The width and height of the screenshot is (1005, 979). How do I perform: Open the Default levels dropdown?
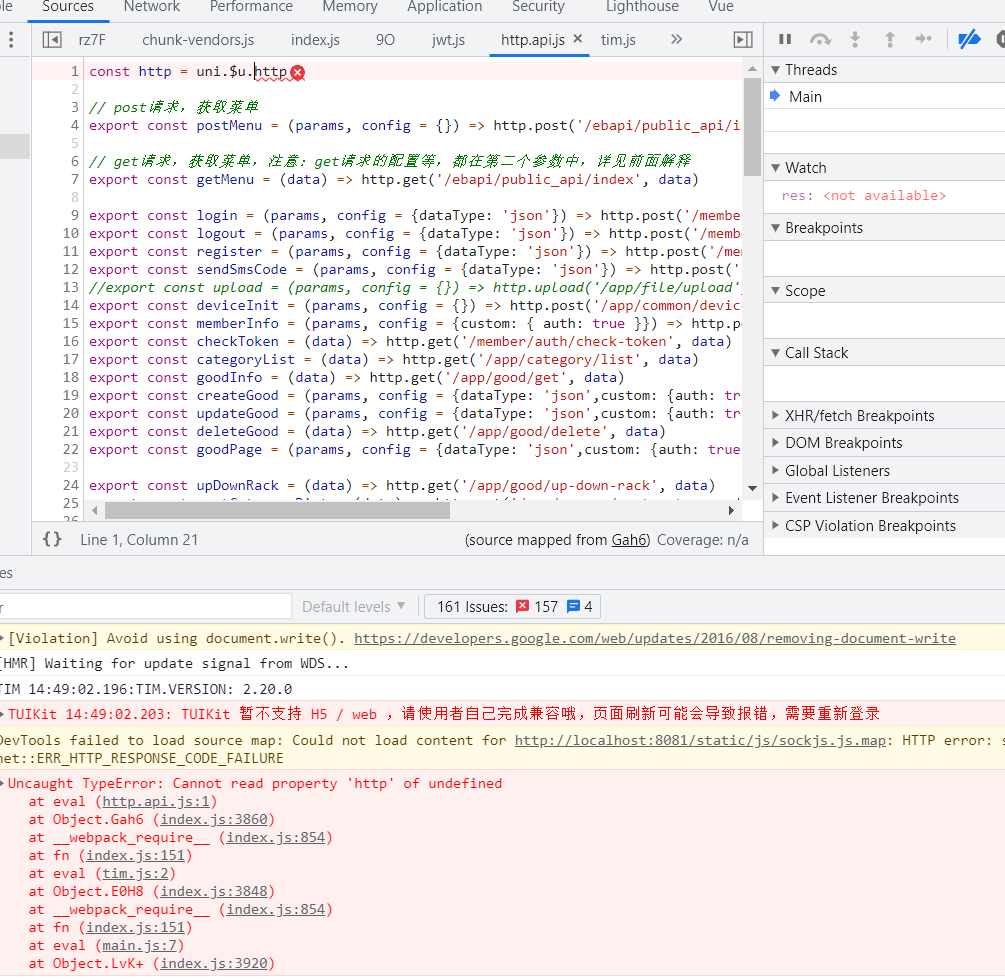[x=352, y=606]
